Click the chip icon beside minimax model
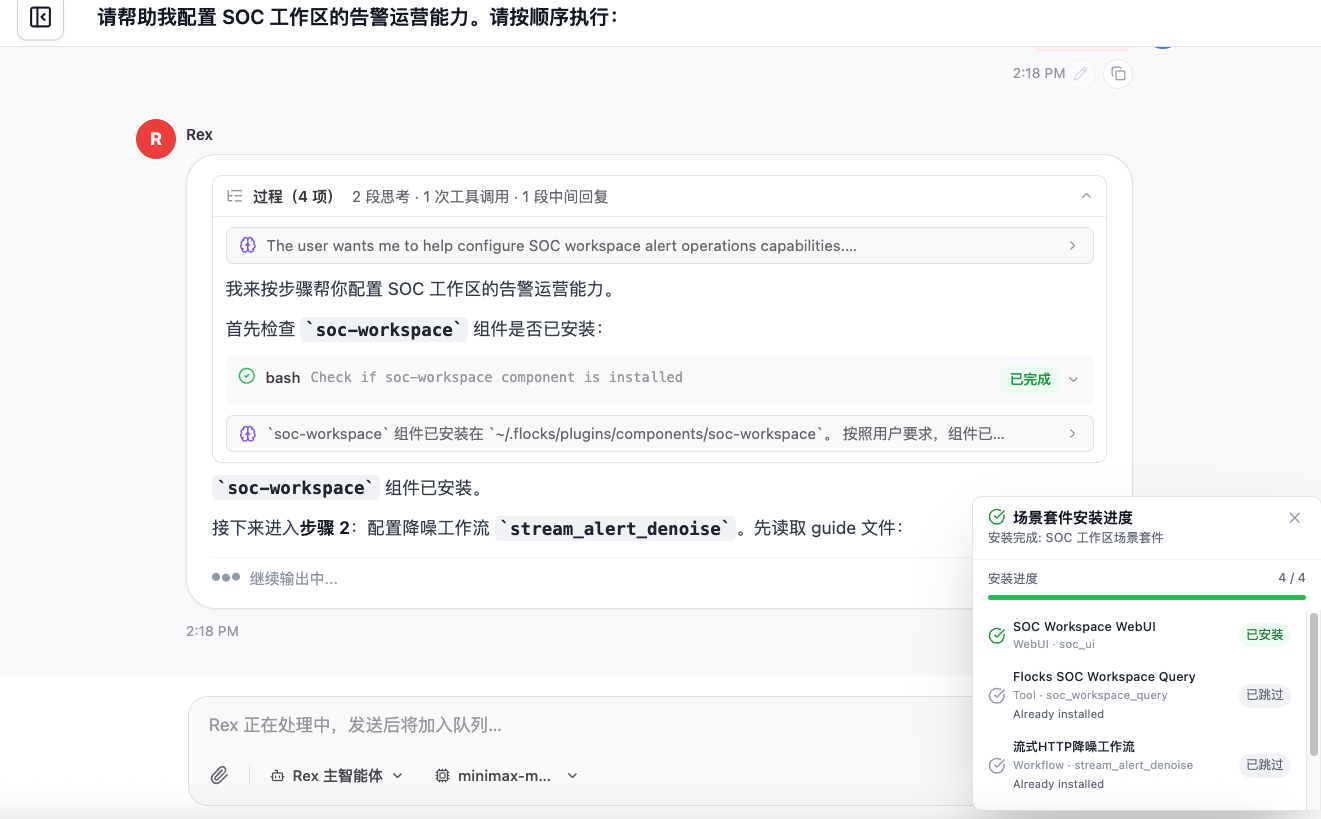 pos(443,775)
